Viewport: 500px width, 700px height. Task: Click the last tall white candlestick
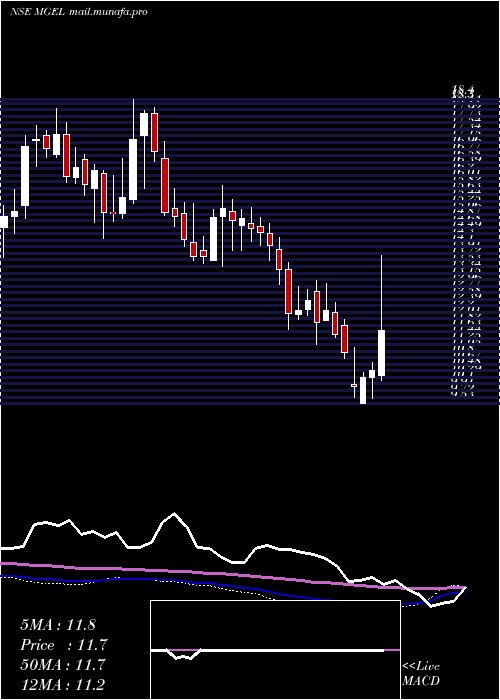point(381,353)
